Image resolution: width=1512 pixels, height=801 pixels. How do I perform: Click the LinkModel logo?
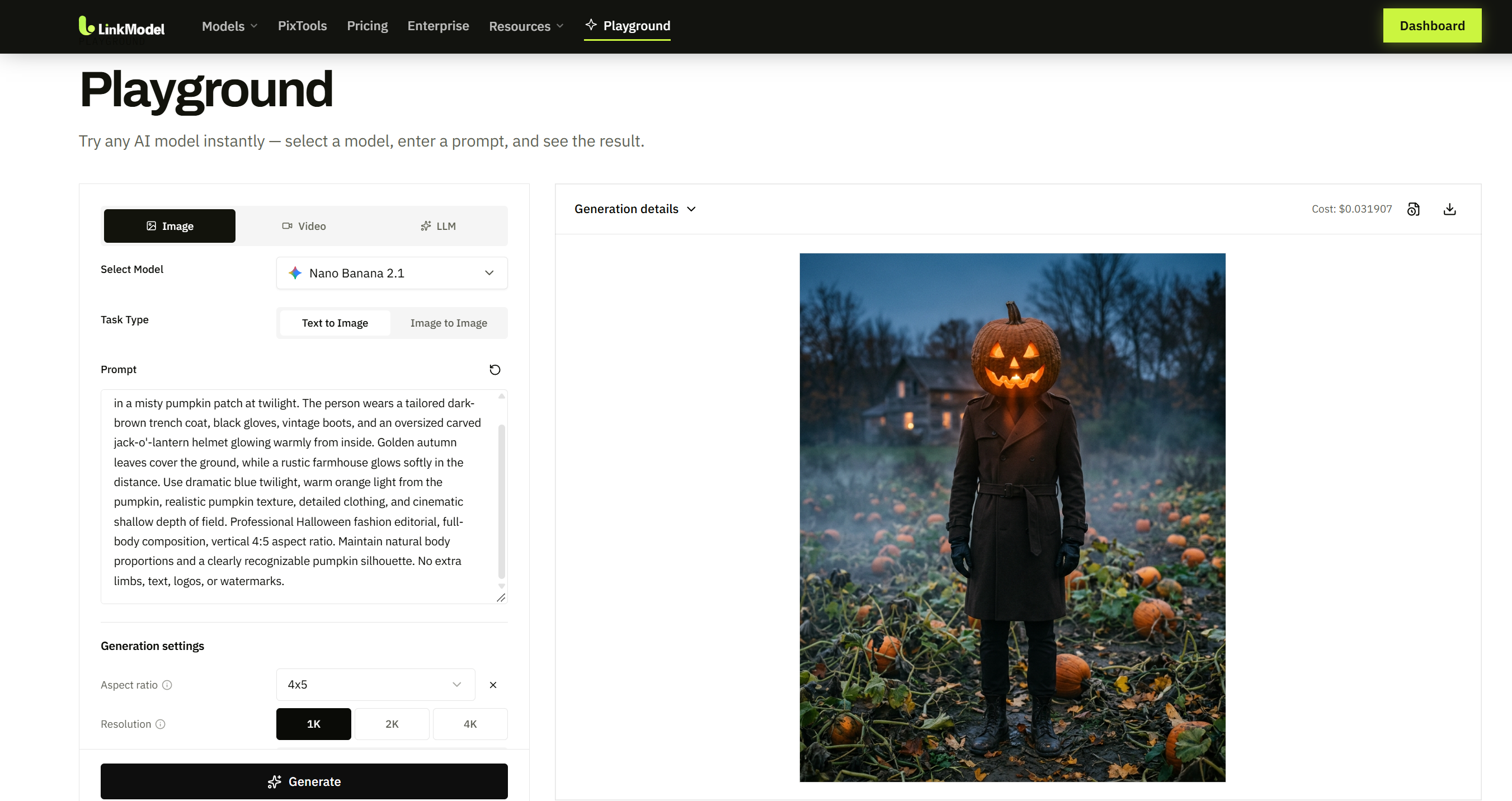click(121, 26)
